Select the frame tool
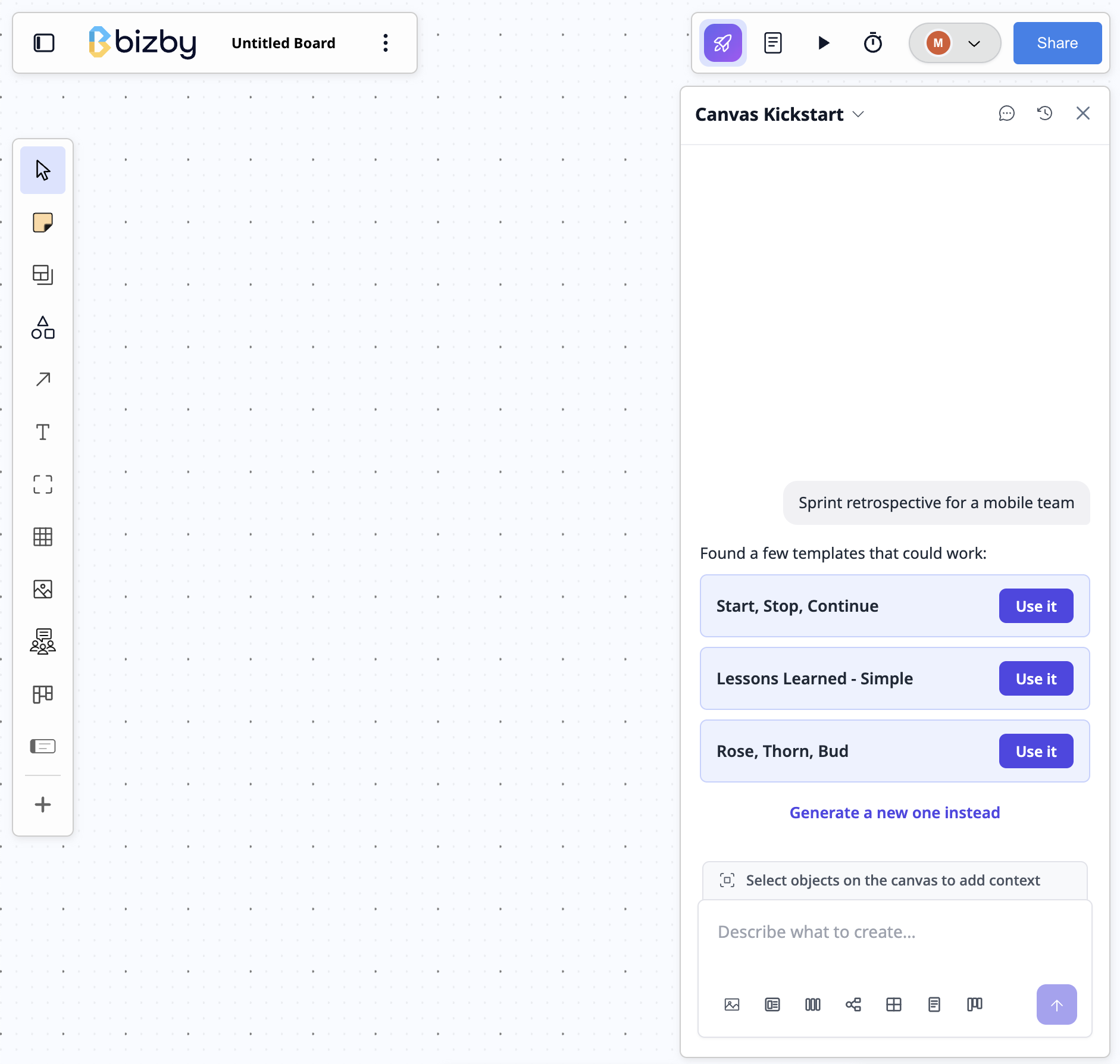The height and width of the screenshot is (1064, 1120). [43, 484]
